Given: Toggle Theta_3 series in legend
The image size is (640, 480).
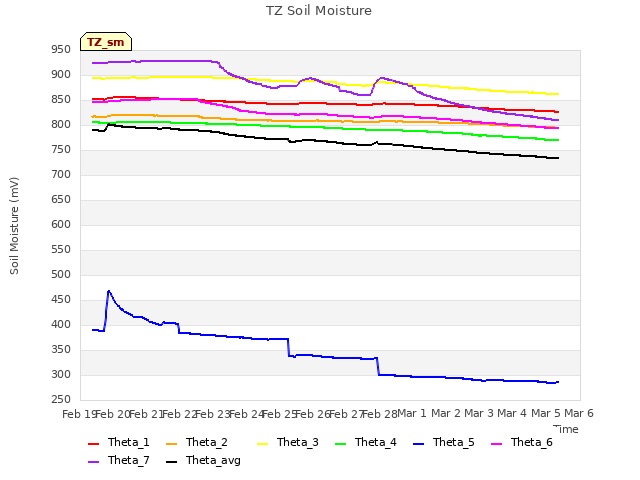Looking at the screenshot, I should (x=288, y=442).
